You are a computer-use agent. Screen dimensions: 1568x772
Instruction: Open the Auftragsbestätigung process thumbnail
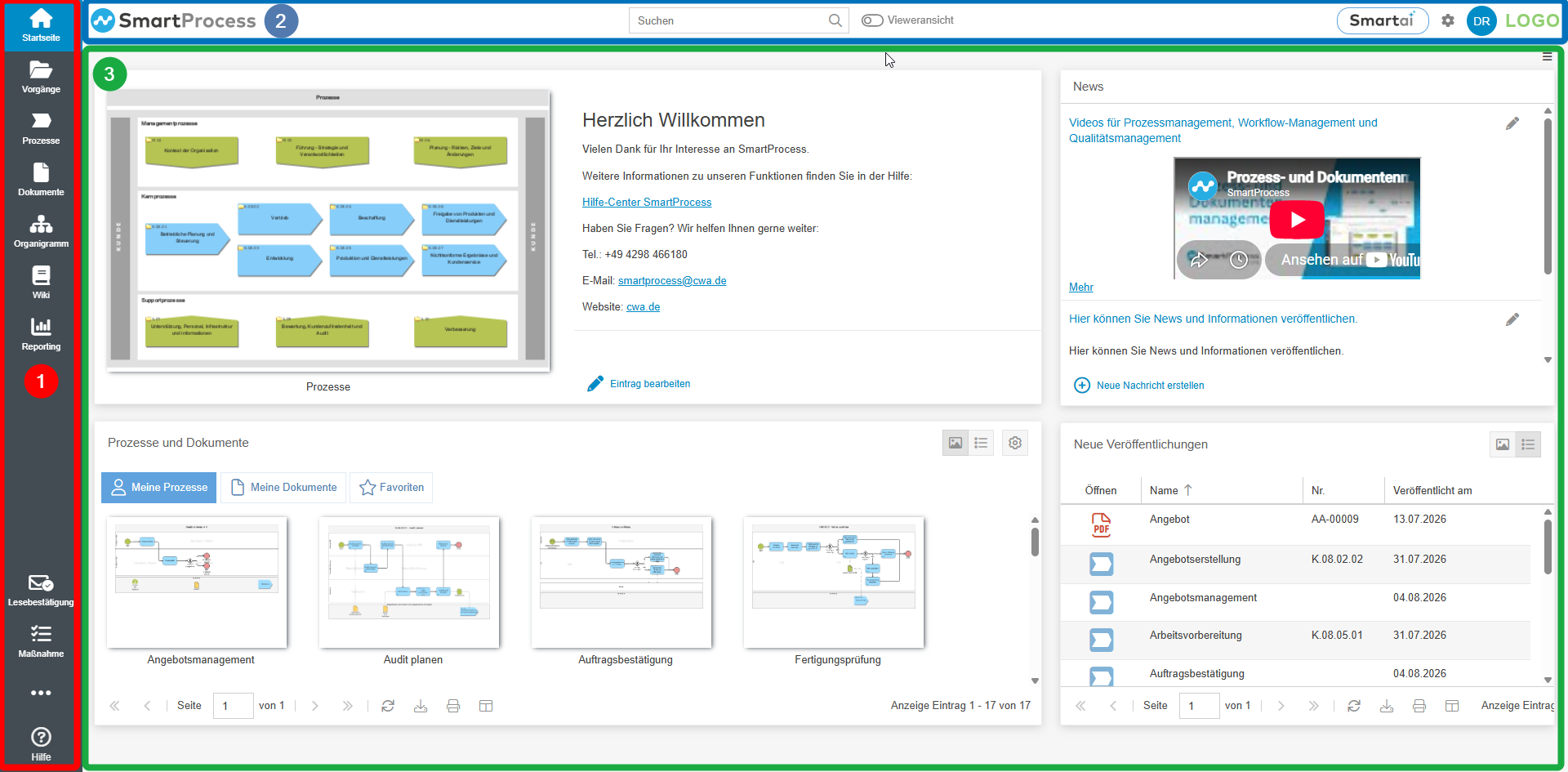[x=621, y=582]
